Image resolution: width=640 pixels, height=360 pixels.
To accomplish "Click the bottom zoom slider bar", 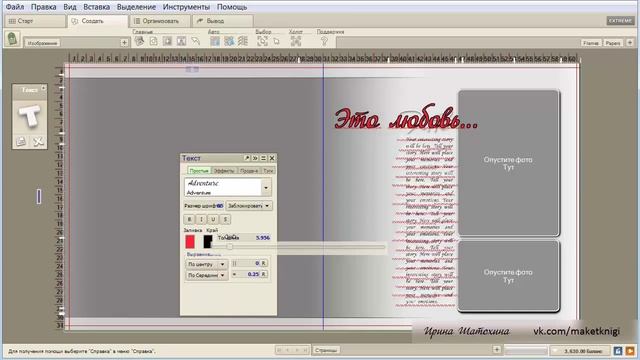I will point(526,351).
